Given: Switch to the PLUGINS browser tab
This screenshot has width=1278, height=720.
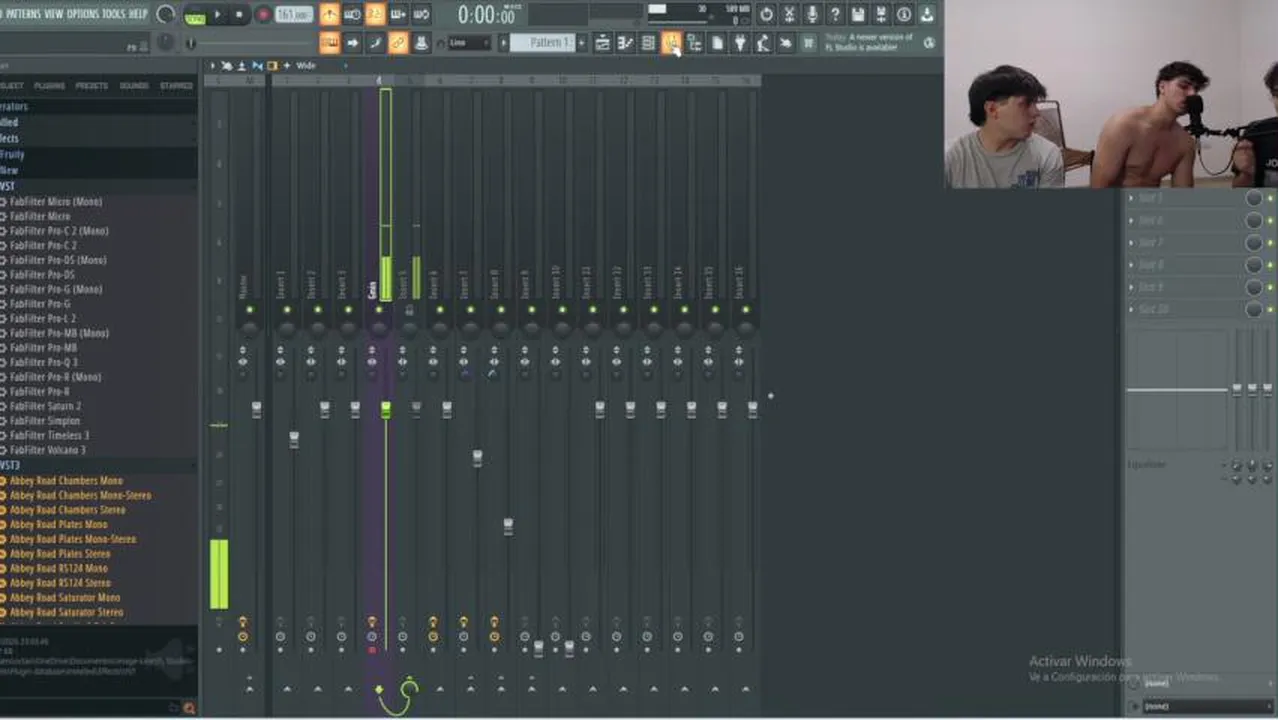Looking at the screenshot, I should point(49,86).
